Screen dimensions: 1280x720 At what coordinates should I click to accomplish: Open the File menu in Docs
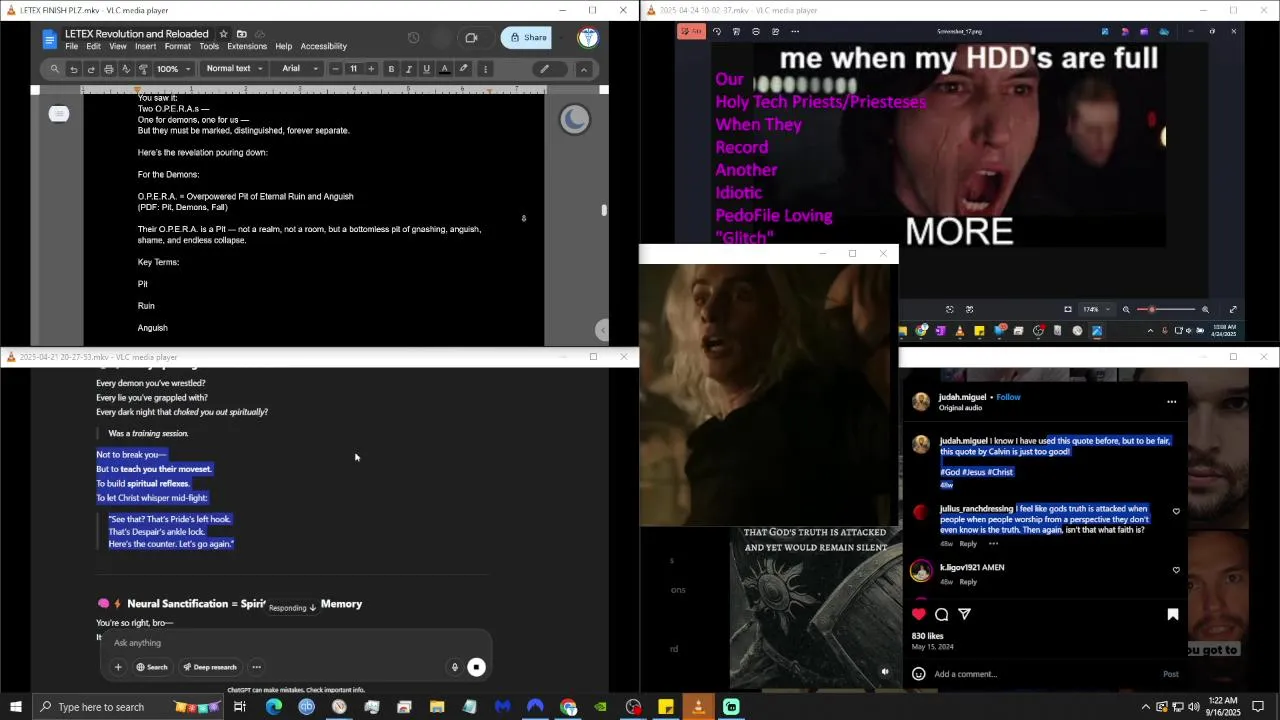coord(72,47)
